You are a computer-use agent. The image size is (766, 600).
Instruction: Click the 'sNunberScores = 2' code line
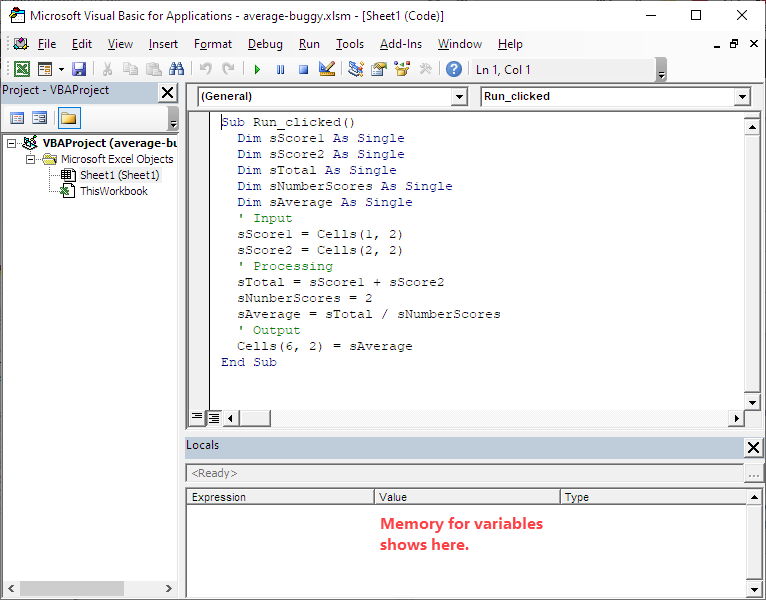(305, 298)
